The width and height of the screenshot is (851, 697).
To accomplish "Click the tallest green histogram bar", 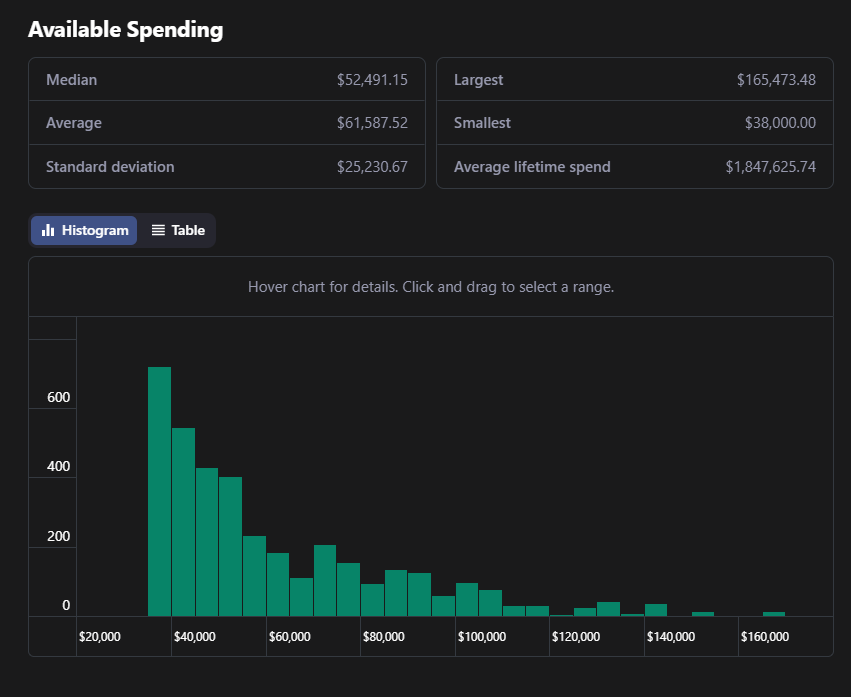I will [159, 490].
